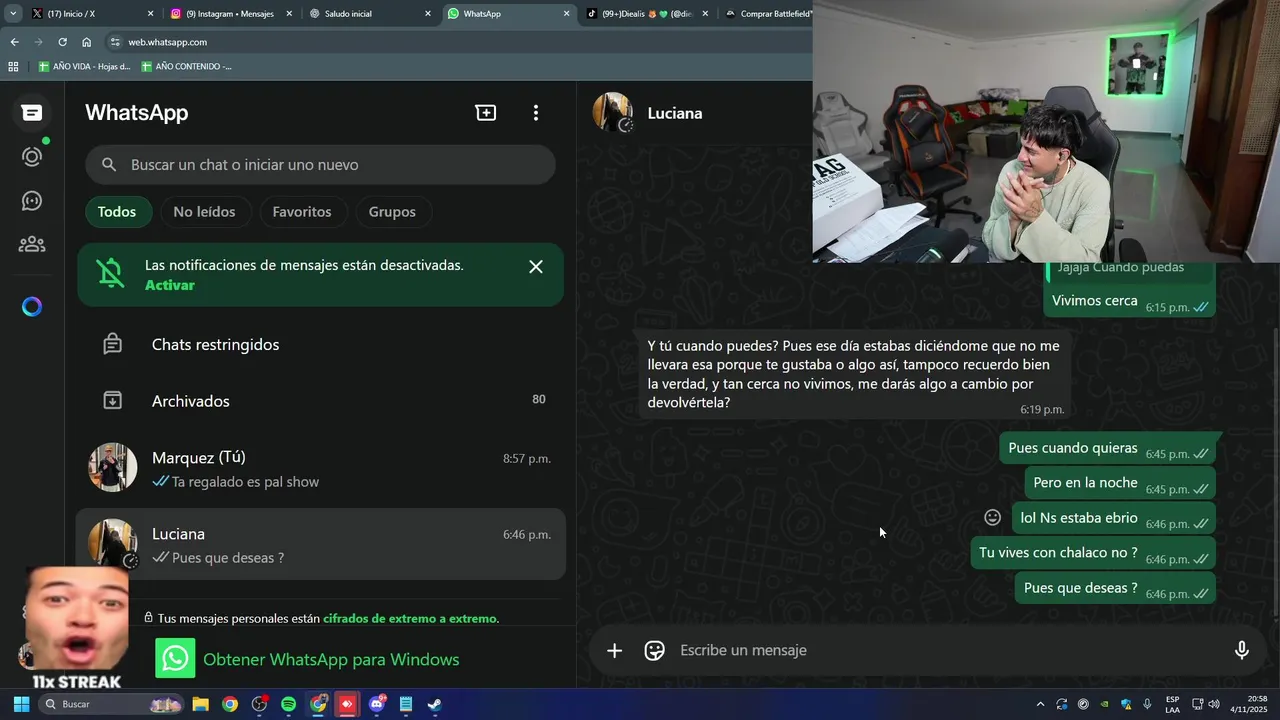Select the Todos filter
Viewport: 1280px width, 720px height.
click(x=117, y=212)
